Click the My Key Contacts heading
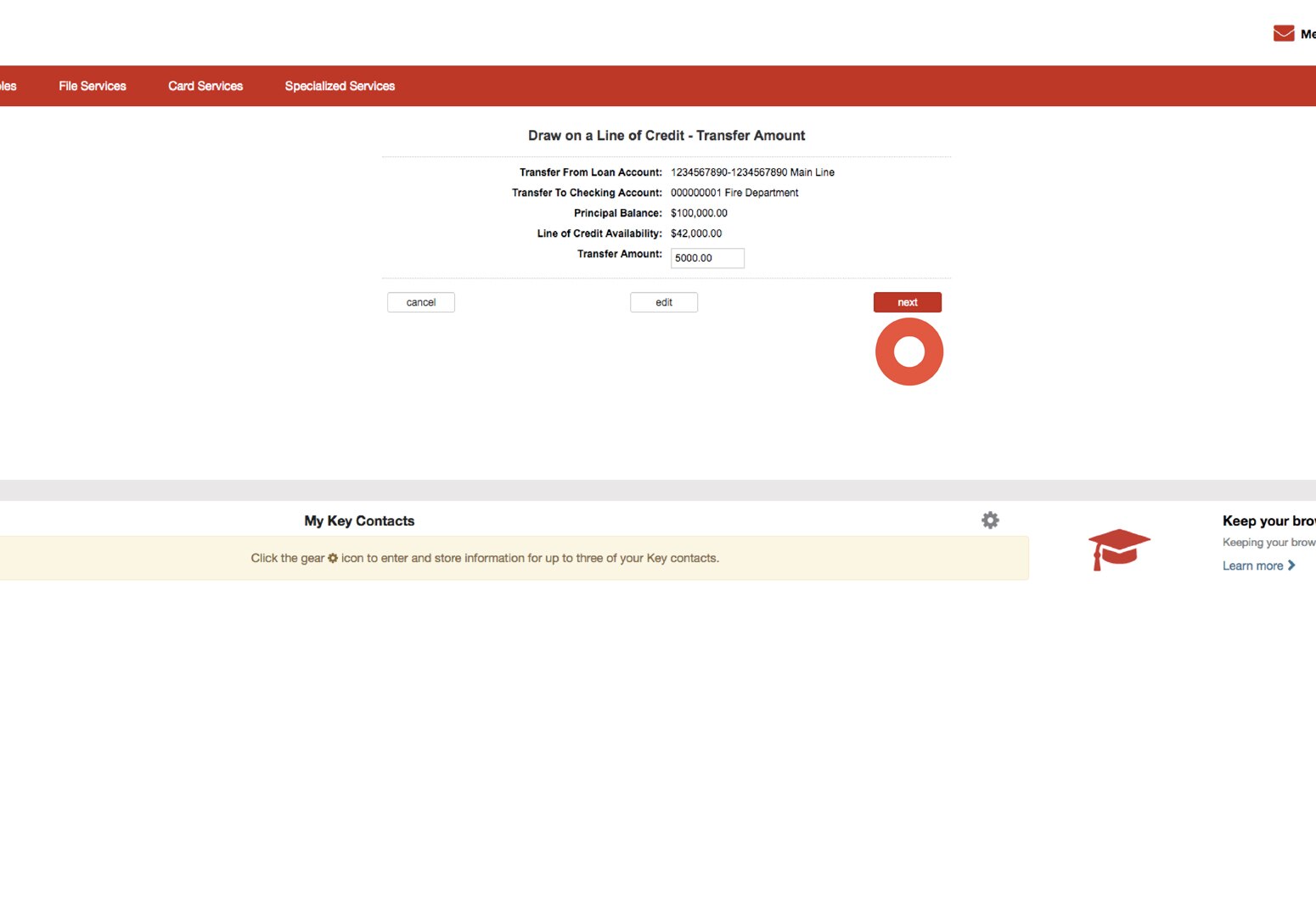 pyautogui.click(x=359, y=520)
